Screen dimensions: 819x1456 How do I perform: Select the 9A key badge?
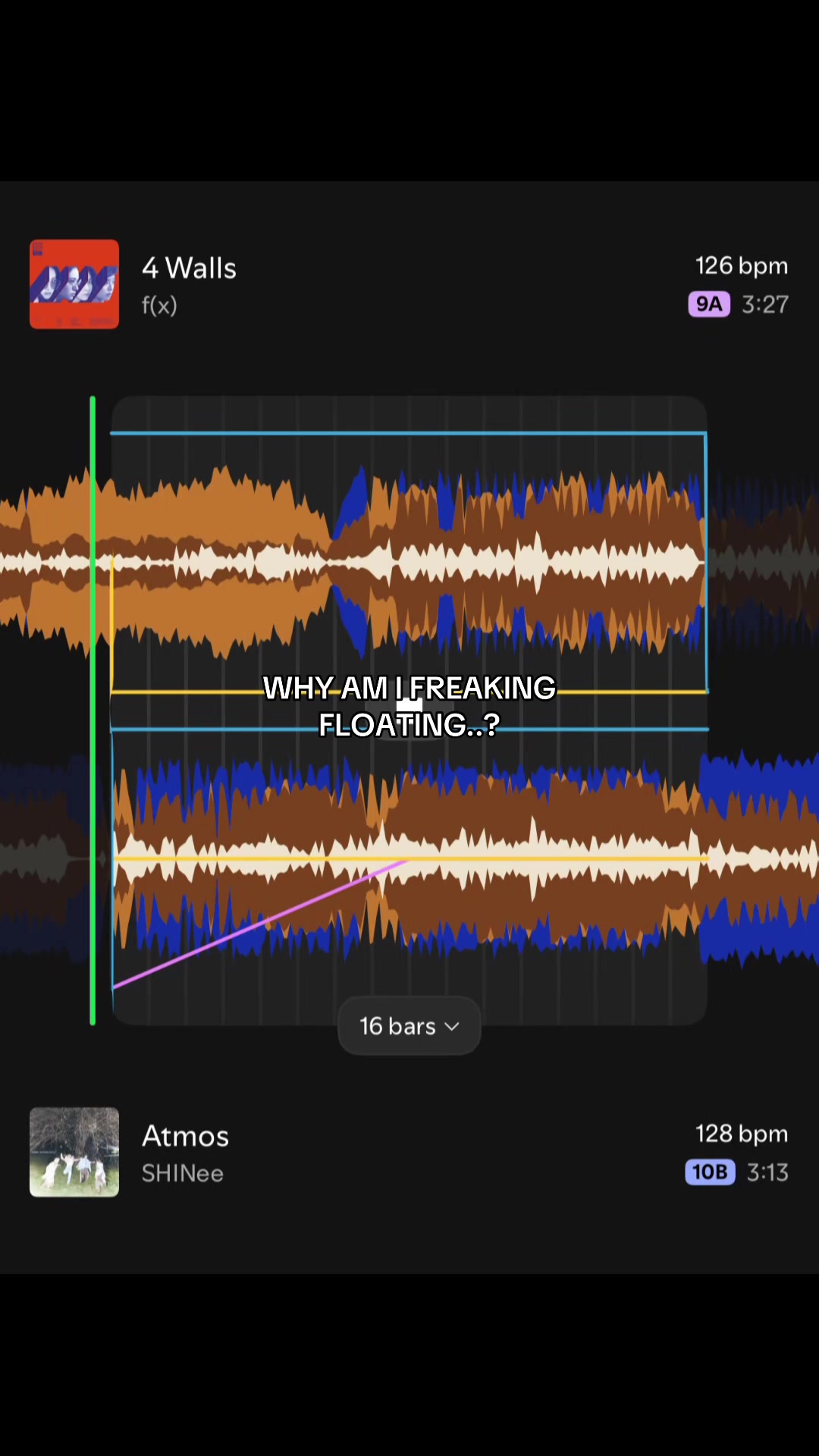709,304
